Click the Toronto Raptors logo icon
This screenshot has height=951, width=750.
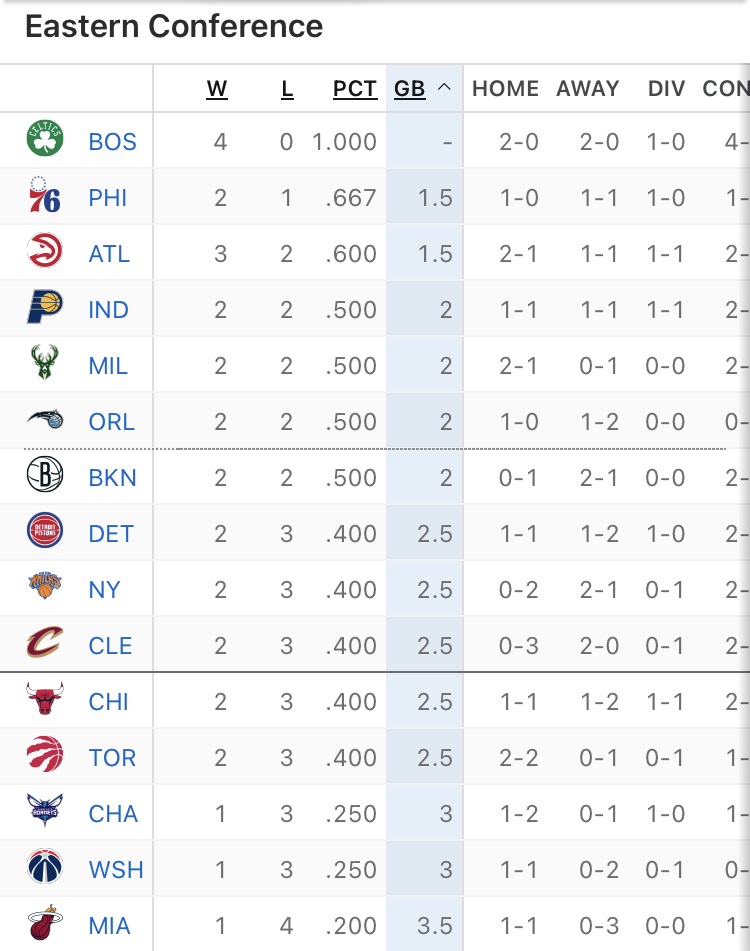click(x=45, y=757)
